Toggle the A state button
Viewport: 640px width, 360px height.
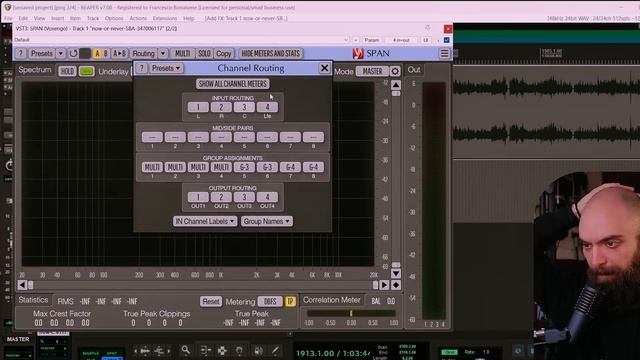pyautogui.click(x=97, y=53)
